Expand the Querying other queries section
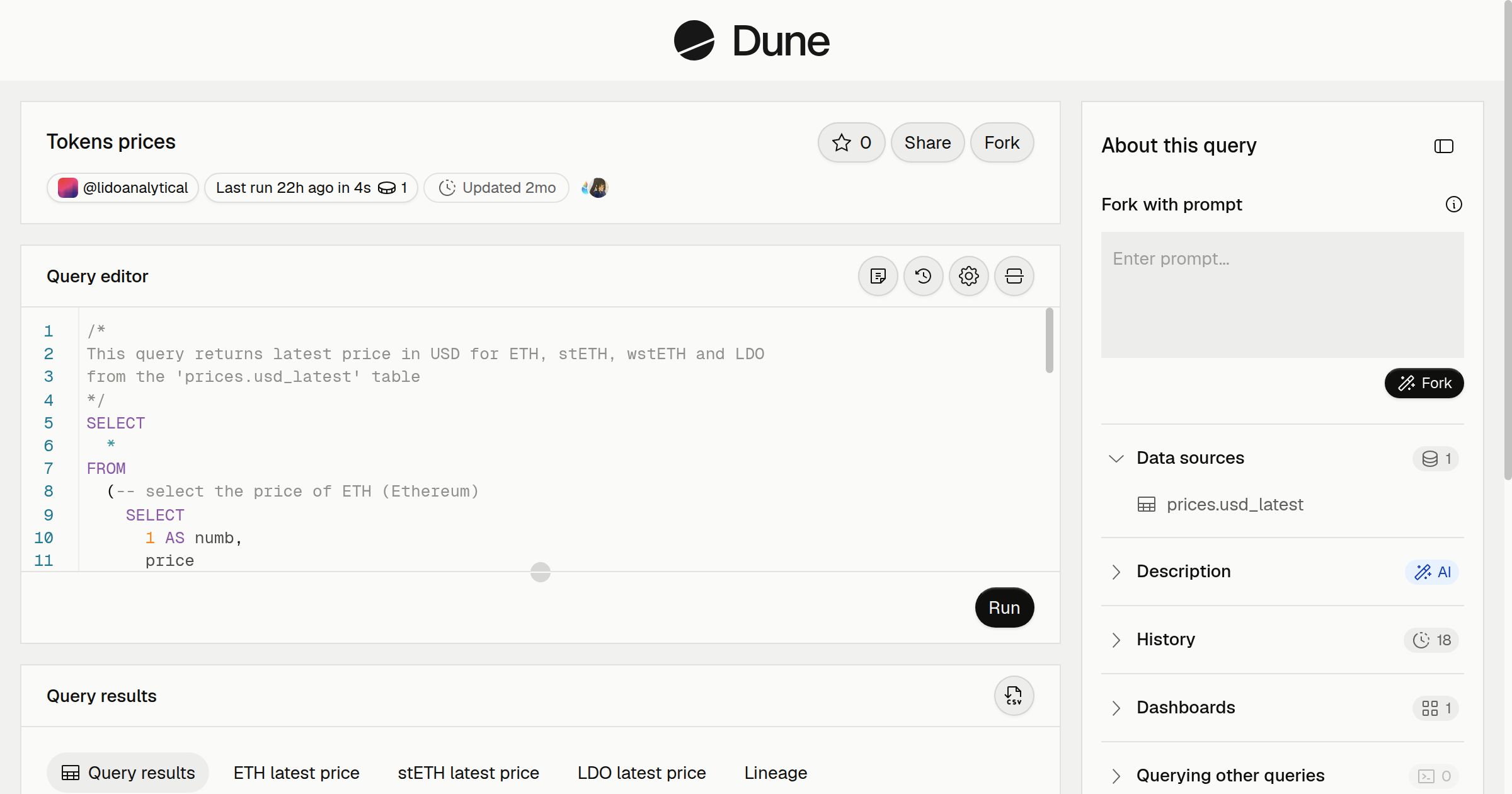 (x=1116, y=776)
